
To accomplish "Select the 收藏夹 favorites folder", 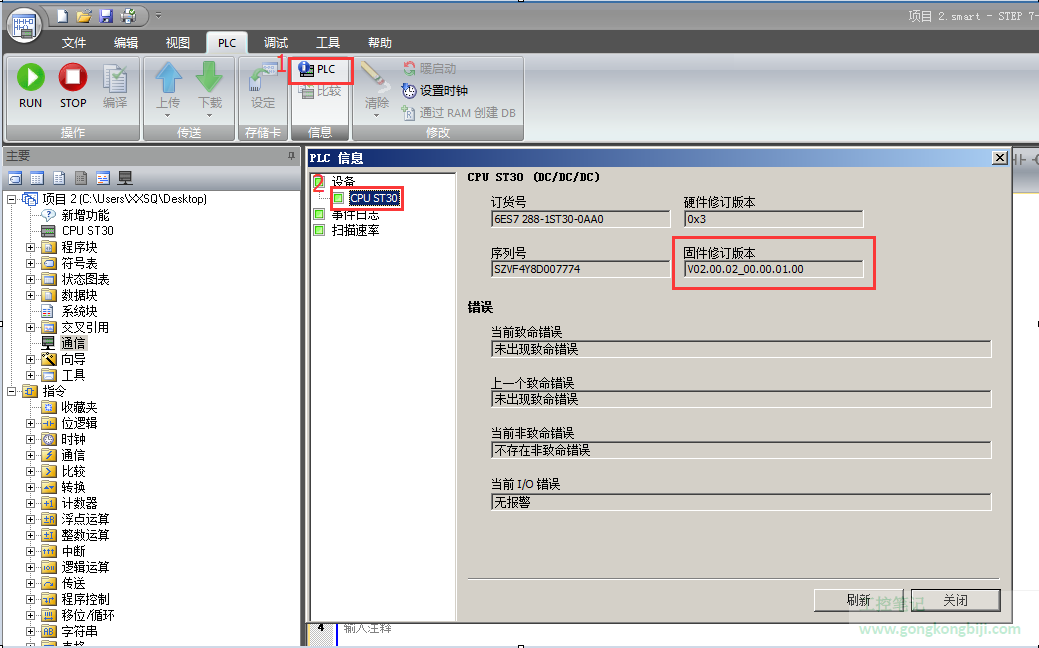I will point(79,407).
